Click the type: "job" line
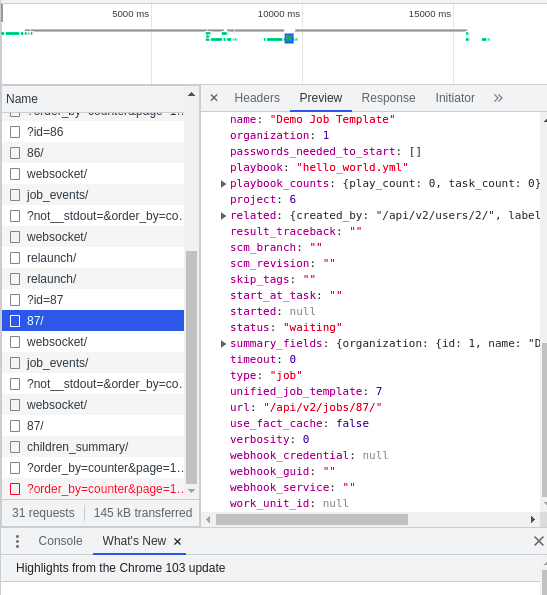The width and height of the screenshot is (547, 595). [x=266, y=376]
